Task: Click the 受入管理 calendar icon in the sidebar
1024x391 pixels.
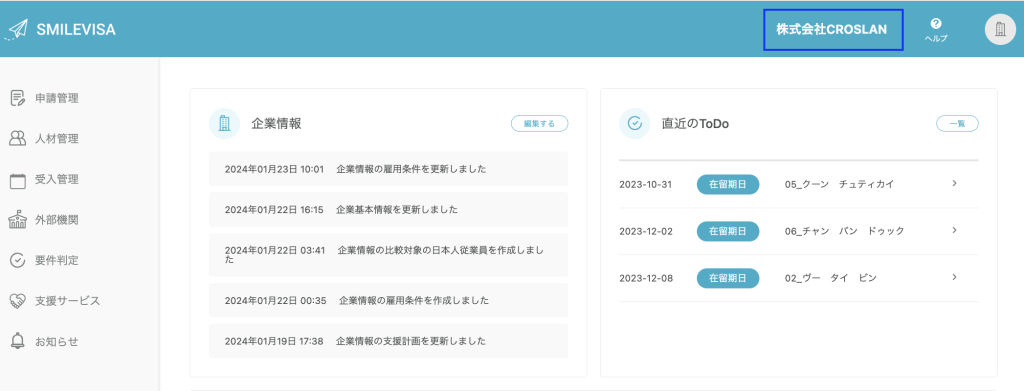Action: pos(18,180)
